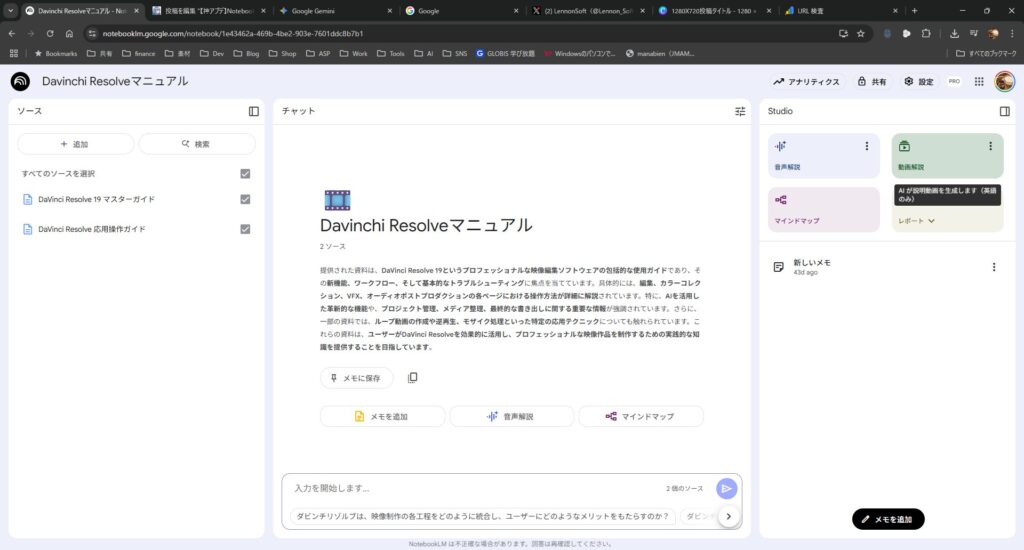Click 追加 to add a source

tap(76, 144)
